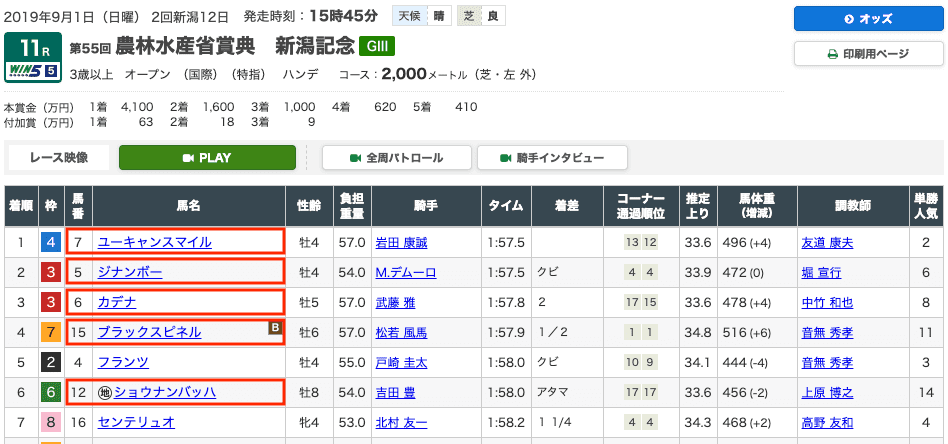Open trainer 堀 宣行 profile

[x=821, y=273]
